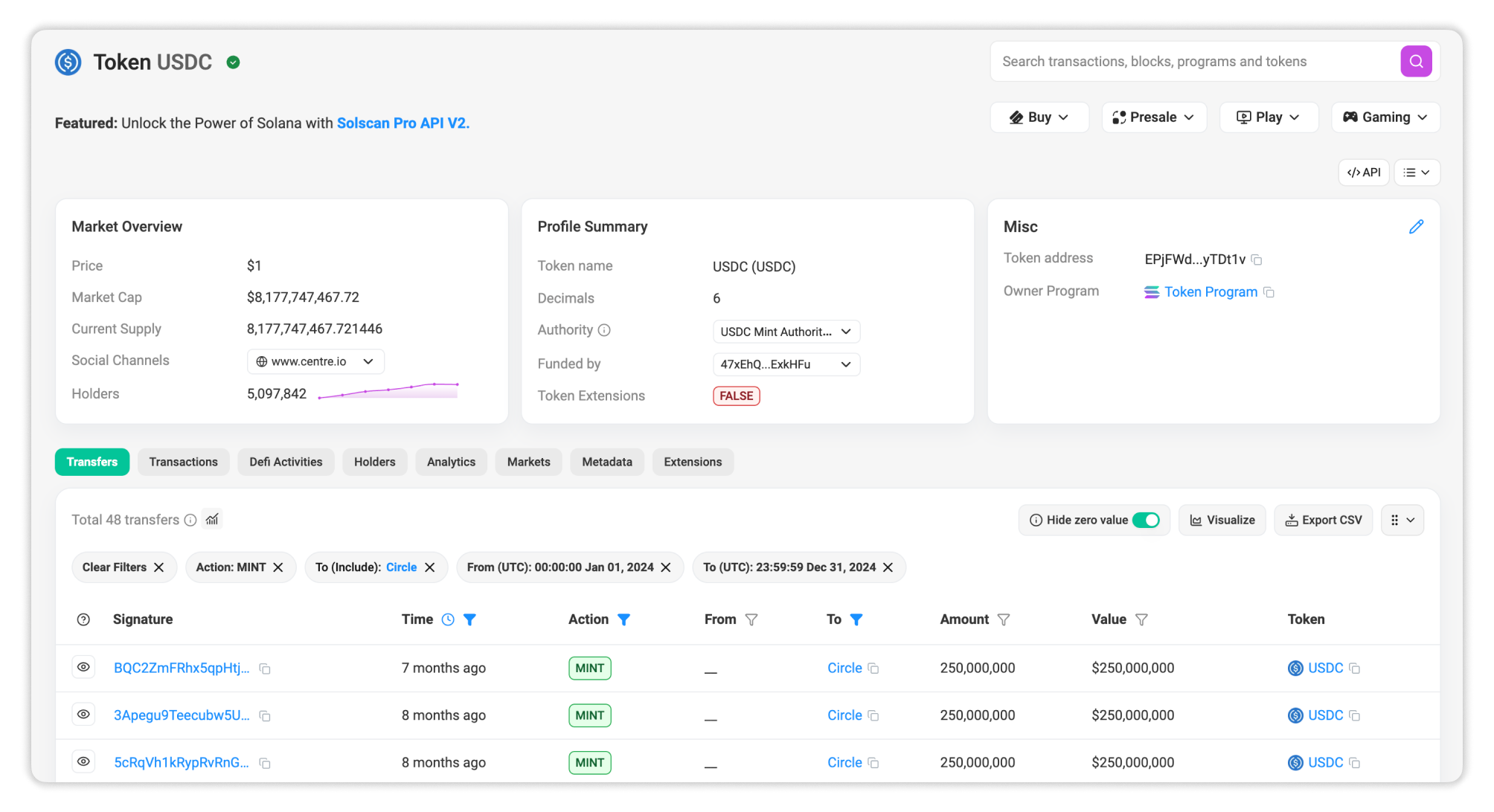Viewport: 1494px width, 812px height.
Task: Open the transfers chart icon next to total
Action: [212, 519]
